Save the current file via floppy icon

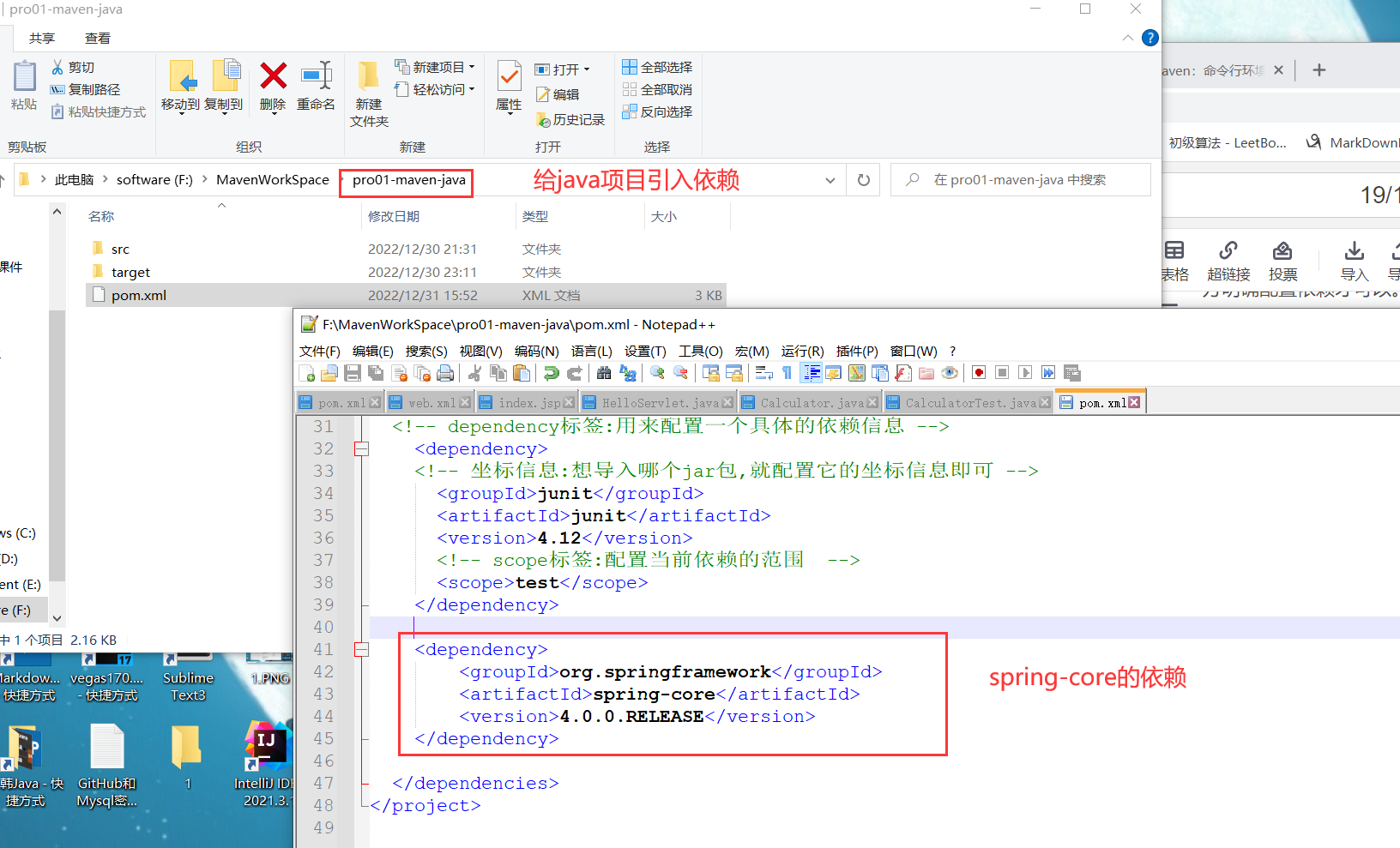(x=353, y=373)
